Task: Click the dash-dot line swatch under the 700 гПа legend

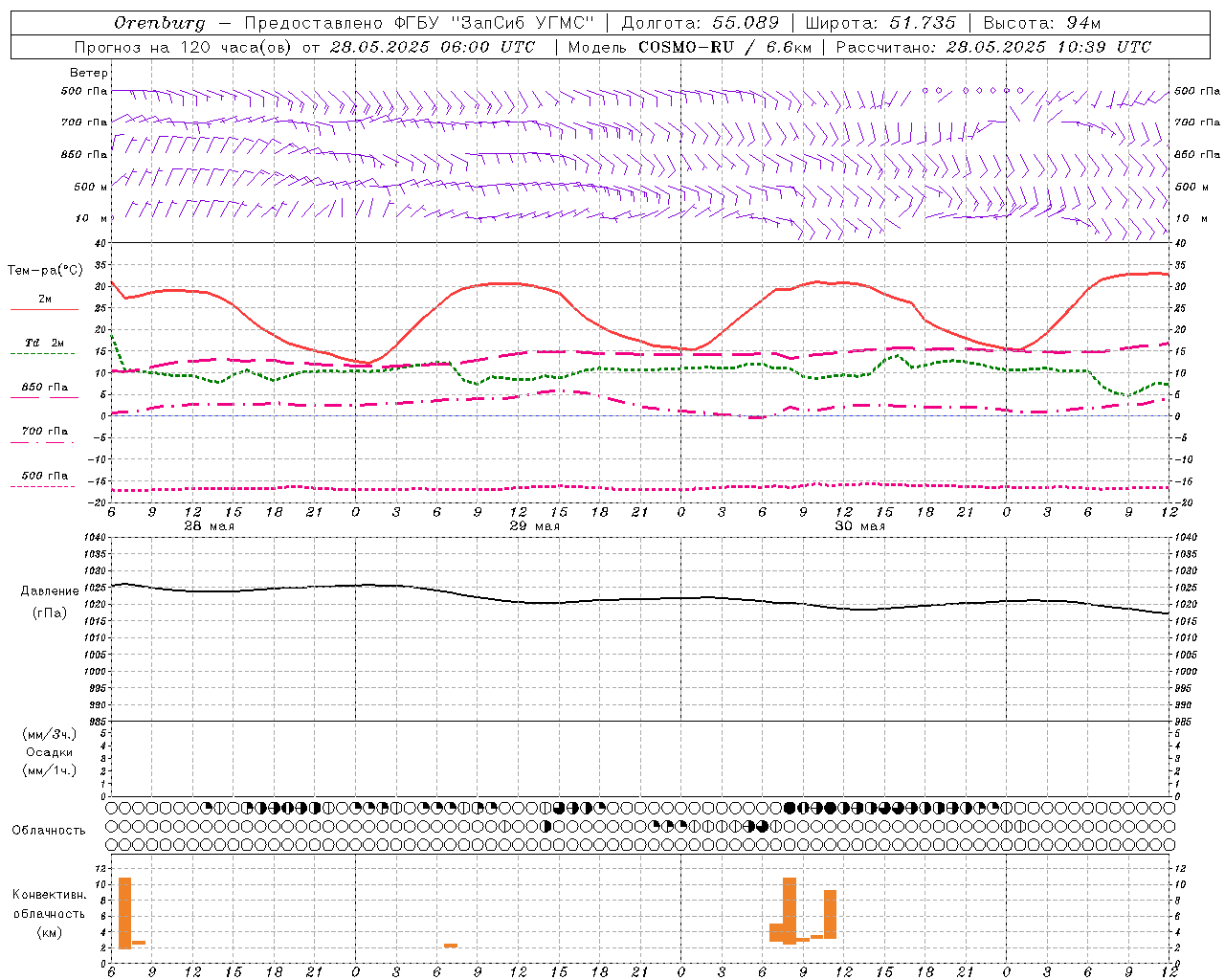Action: 42,442
